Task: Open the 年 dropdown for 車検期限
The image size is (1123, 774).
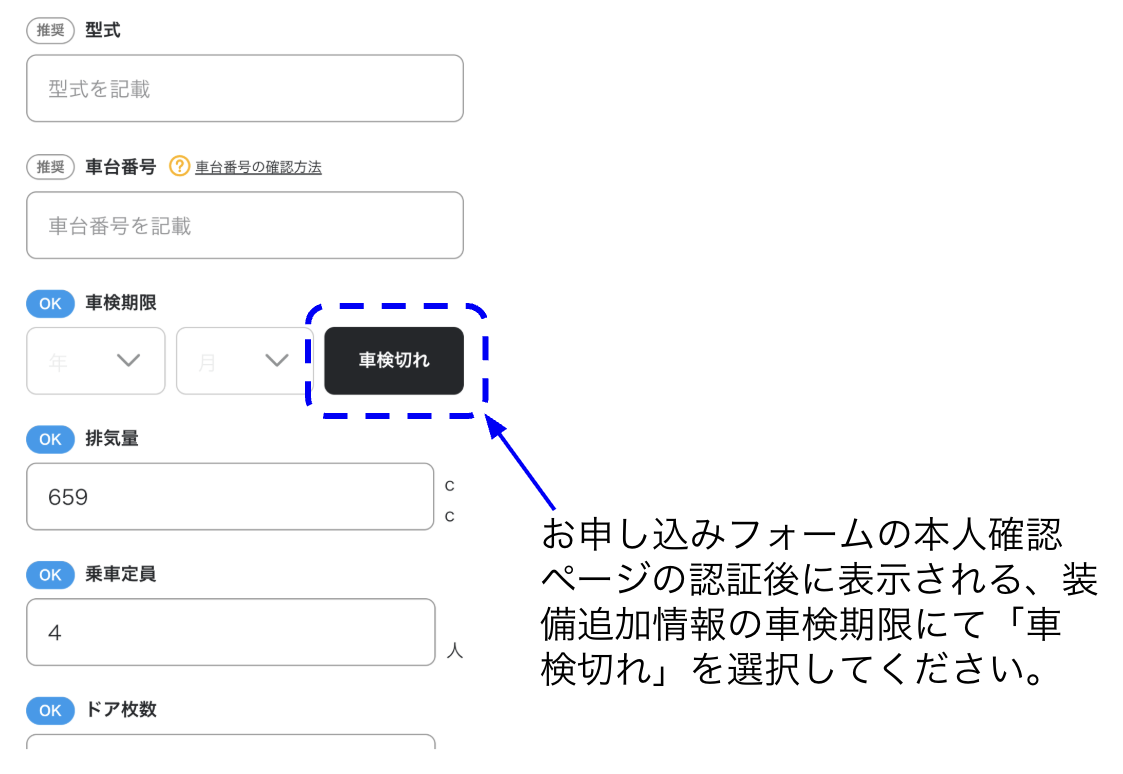Action: tap(96, 361)
